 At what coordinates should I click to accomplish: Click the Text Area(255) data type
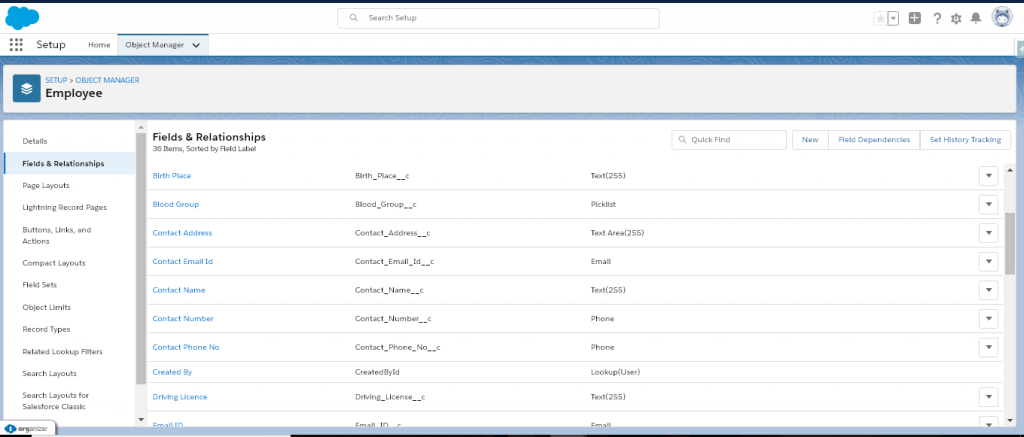pyautogui.click(x=617, y=233)
